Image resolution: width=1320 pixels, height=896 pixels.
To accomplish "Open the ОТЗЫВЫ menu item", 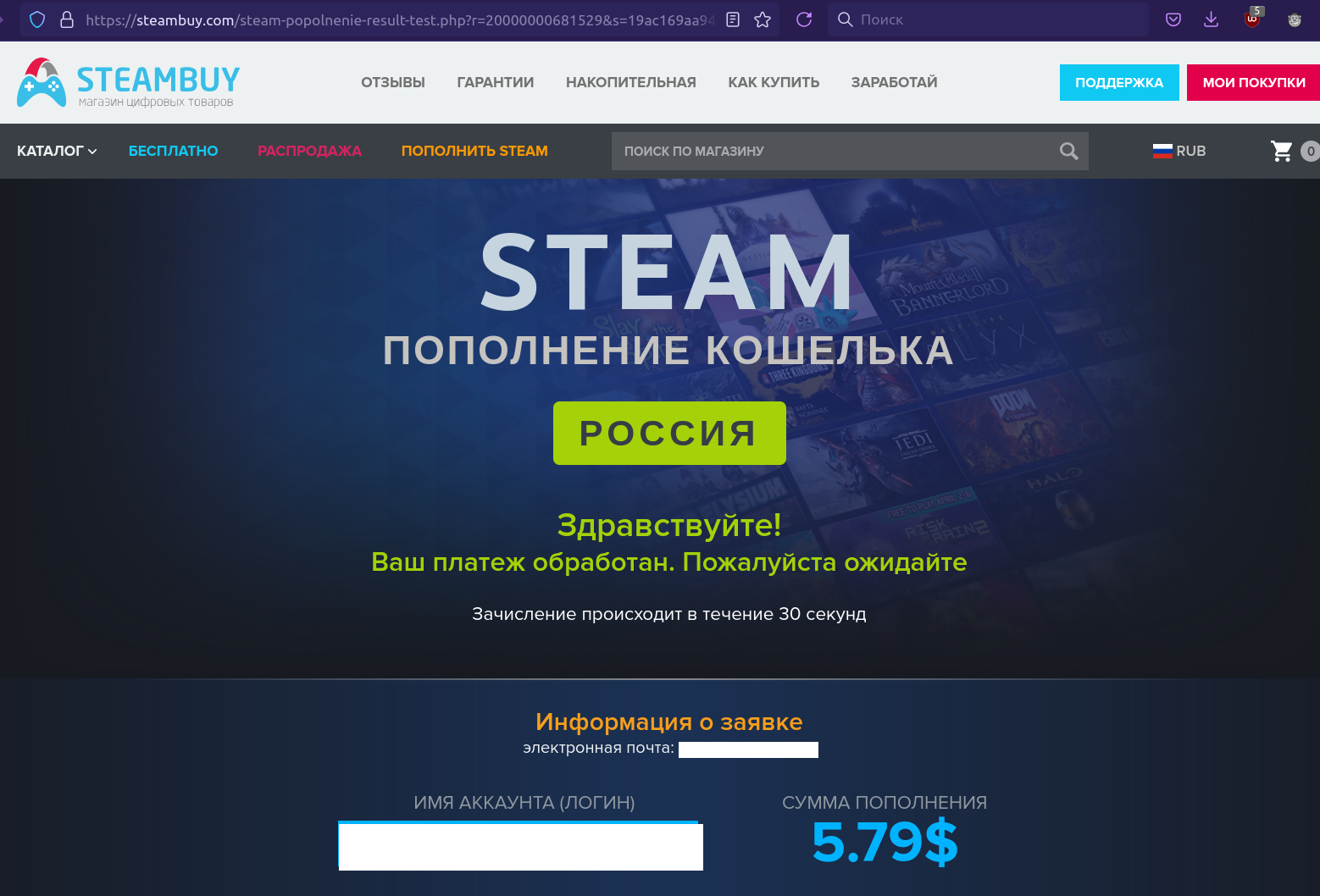I will coord(393,82).
